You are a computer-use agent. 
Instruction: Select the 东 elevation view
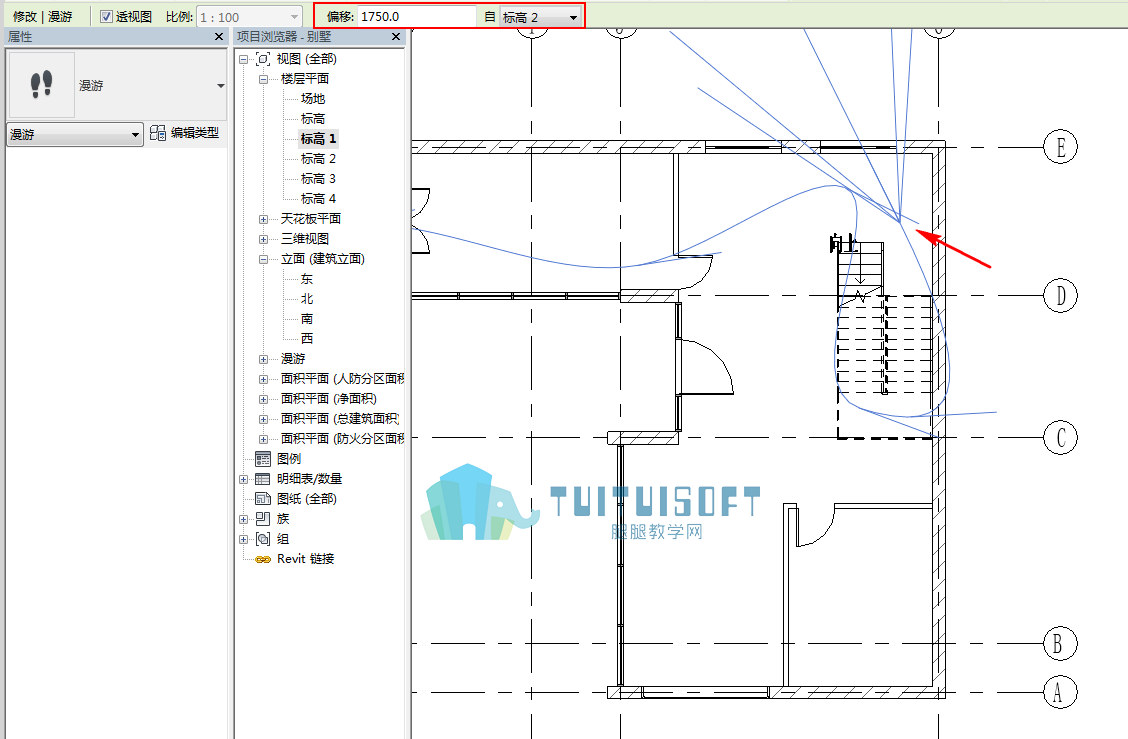point(307,279)
